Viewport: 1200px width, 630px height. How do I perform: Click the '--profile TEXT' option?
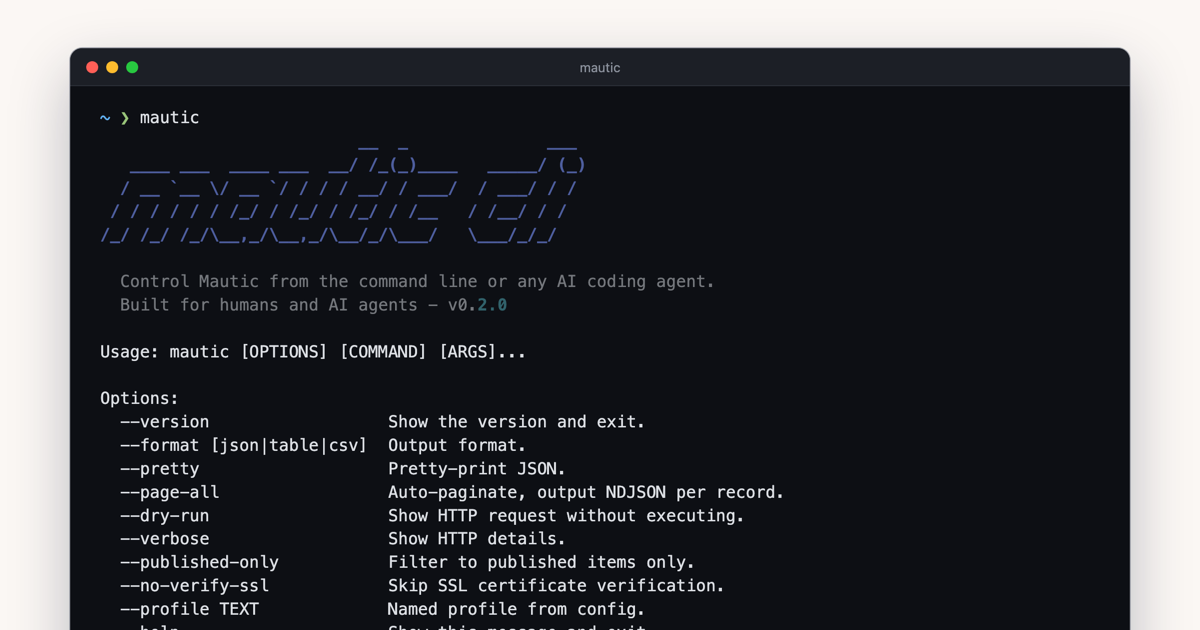[189, 609]
